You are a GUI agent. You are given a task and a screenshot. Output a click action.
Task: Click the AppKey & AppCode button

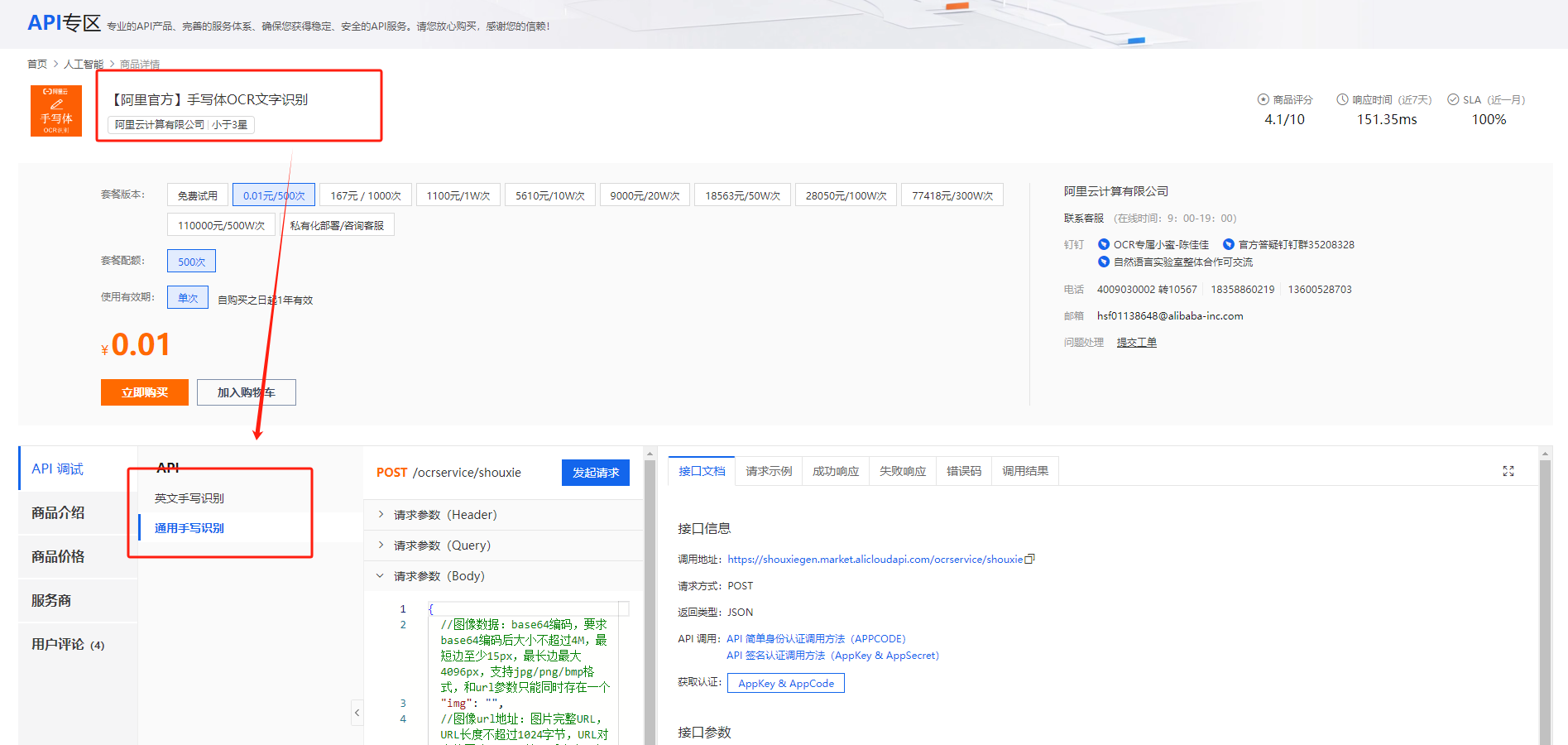point(786,683)
